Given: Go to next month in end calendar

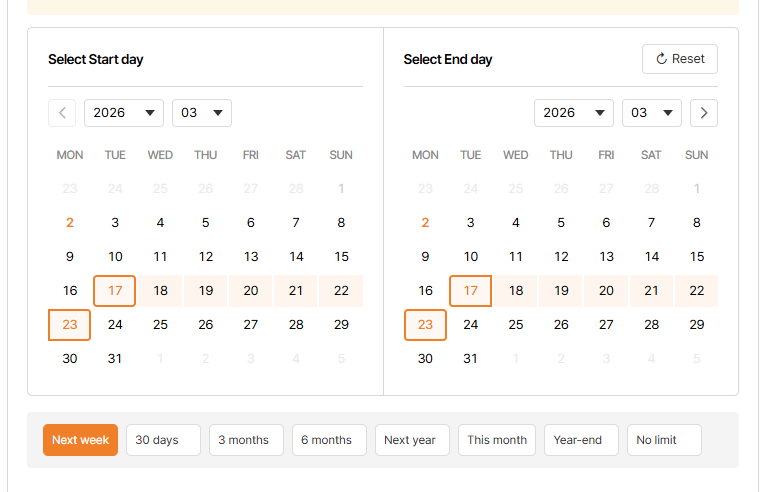Looking at the screenshot, I should pos(704,113).
